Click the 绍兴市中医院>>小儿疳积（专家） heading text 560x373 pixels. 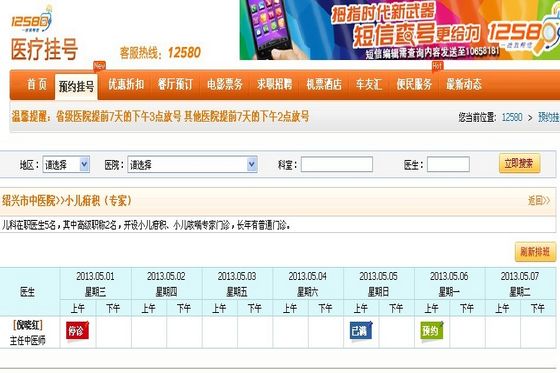pyautogui.click(x=67, y=201)
